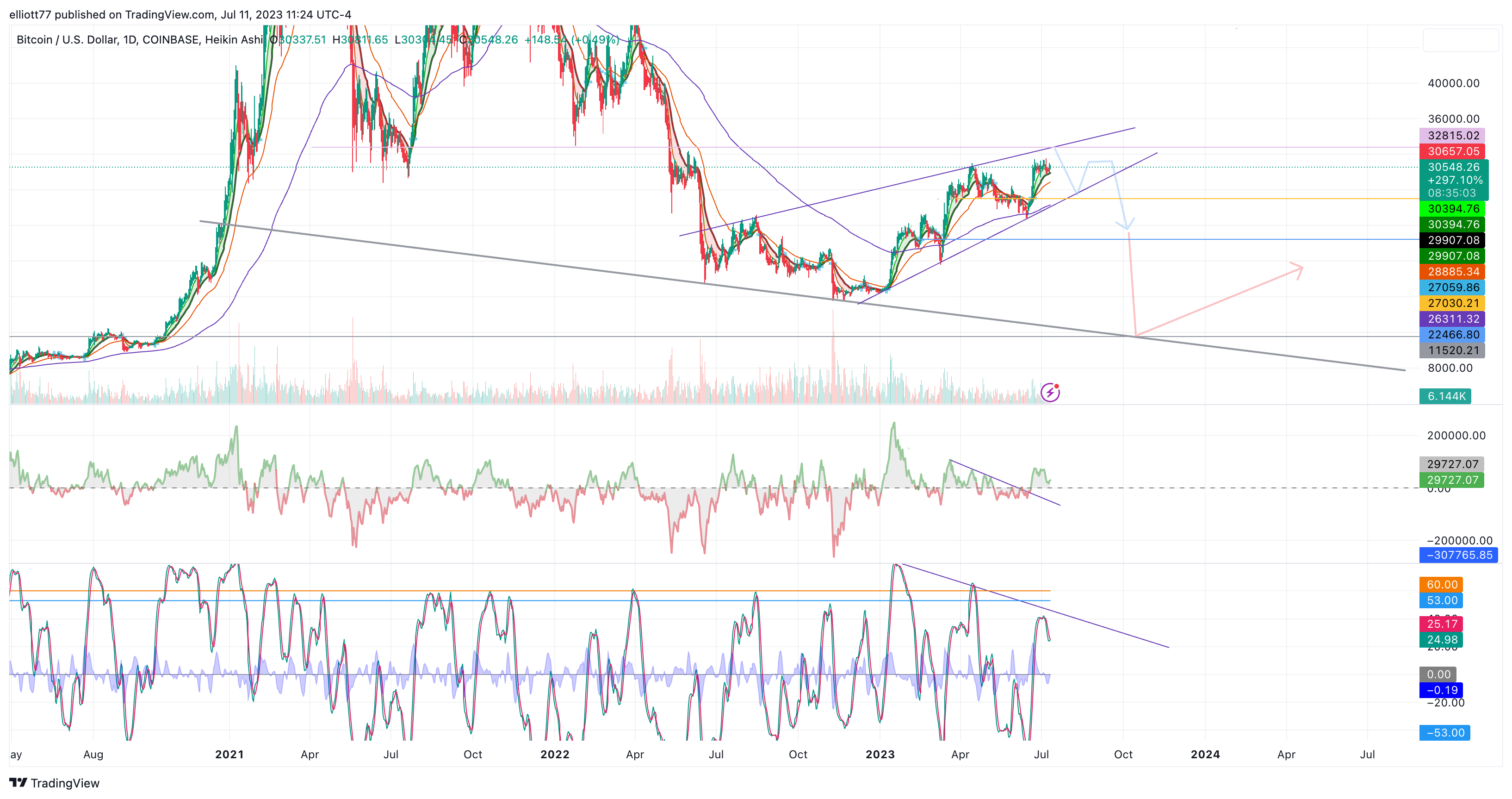Select the black 29907.08 price label
The width and height of the screenshot is (1512, 799).
[x=1452, y=240]
